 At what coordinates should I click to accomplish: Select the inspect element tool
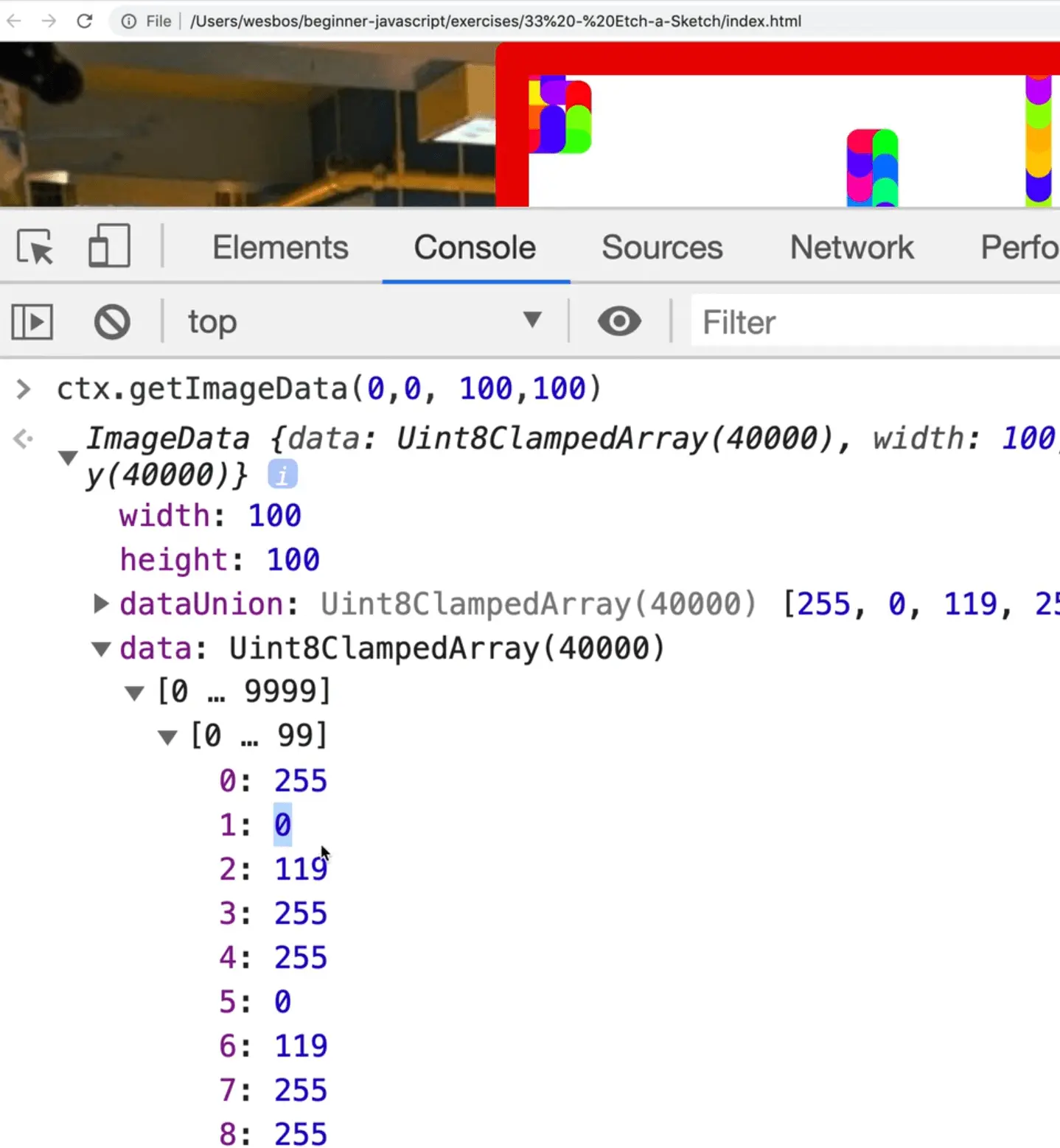tap(34, 247)
